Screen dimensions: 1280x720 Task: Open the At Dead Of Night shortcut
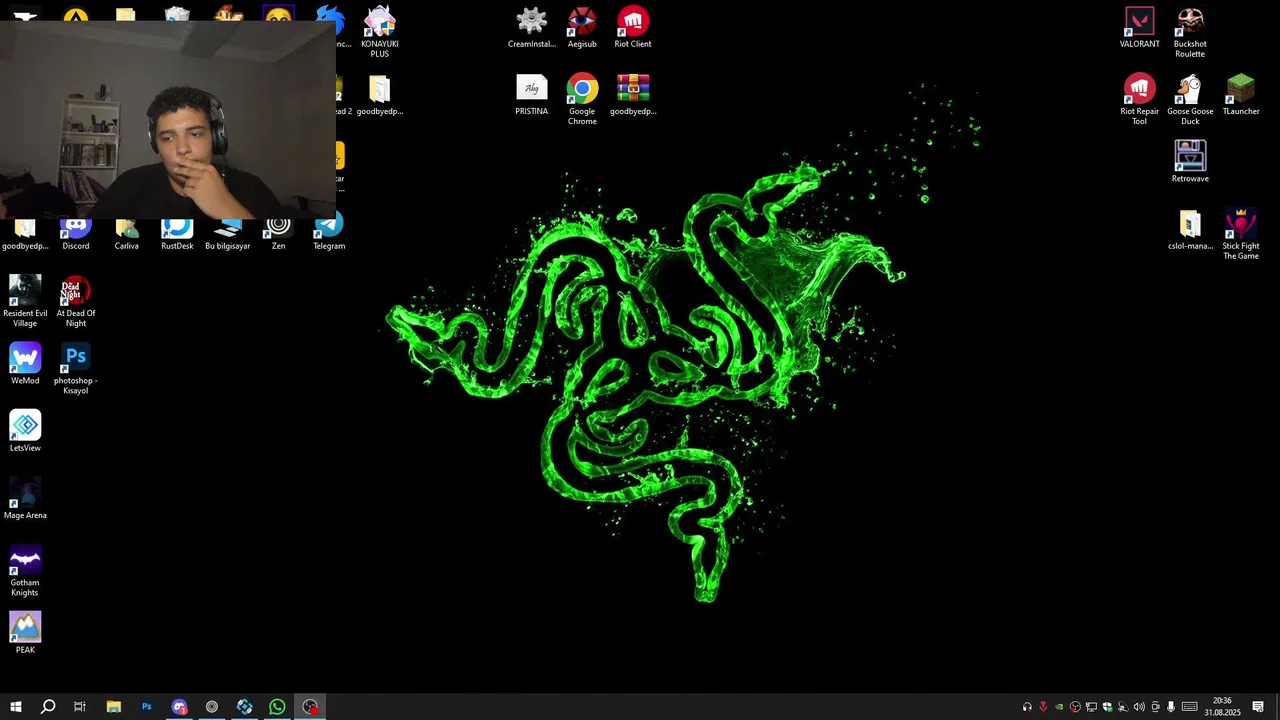coord(76,301)
